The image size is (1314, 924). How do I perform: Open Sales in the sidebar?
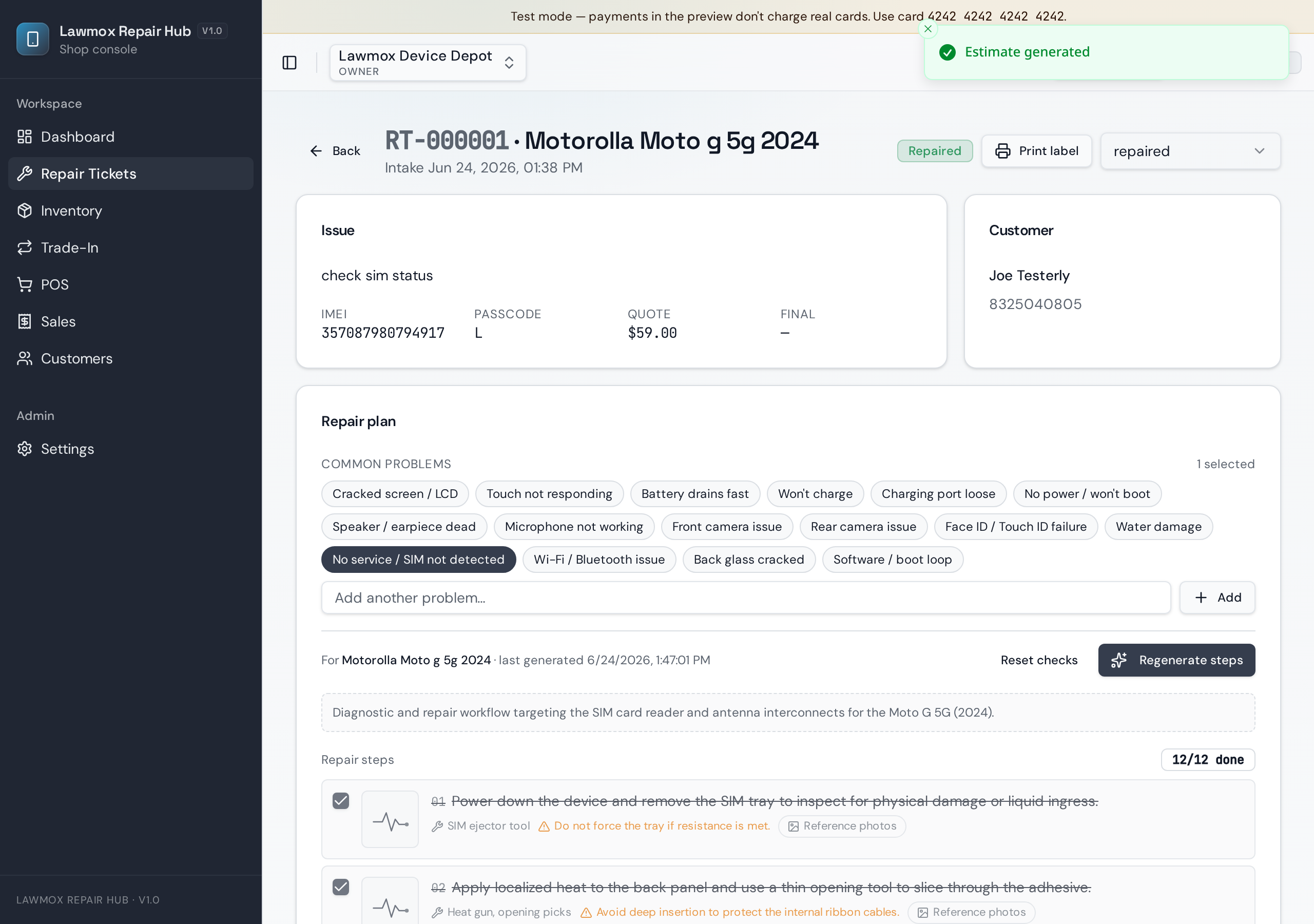click(x=130, y=321)
